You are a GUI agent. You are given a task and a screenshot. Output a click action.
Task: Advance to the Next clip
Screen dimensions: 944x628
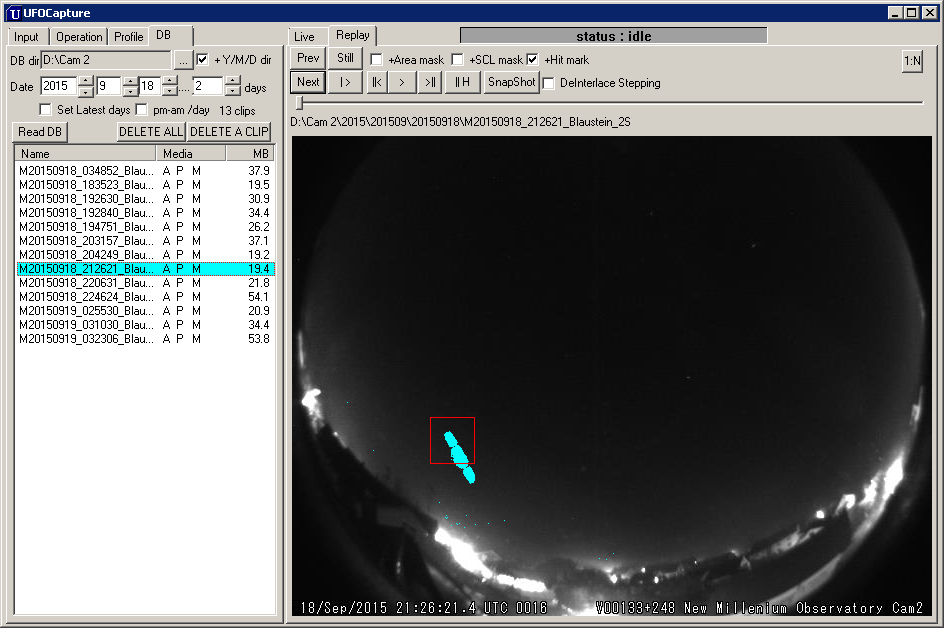[x=308, y=82]
